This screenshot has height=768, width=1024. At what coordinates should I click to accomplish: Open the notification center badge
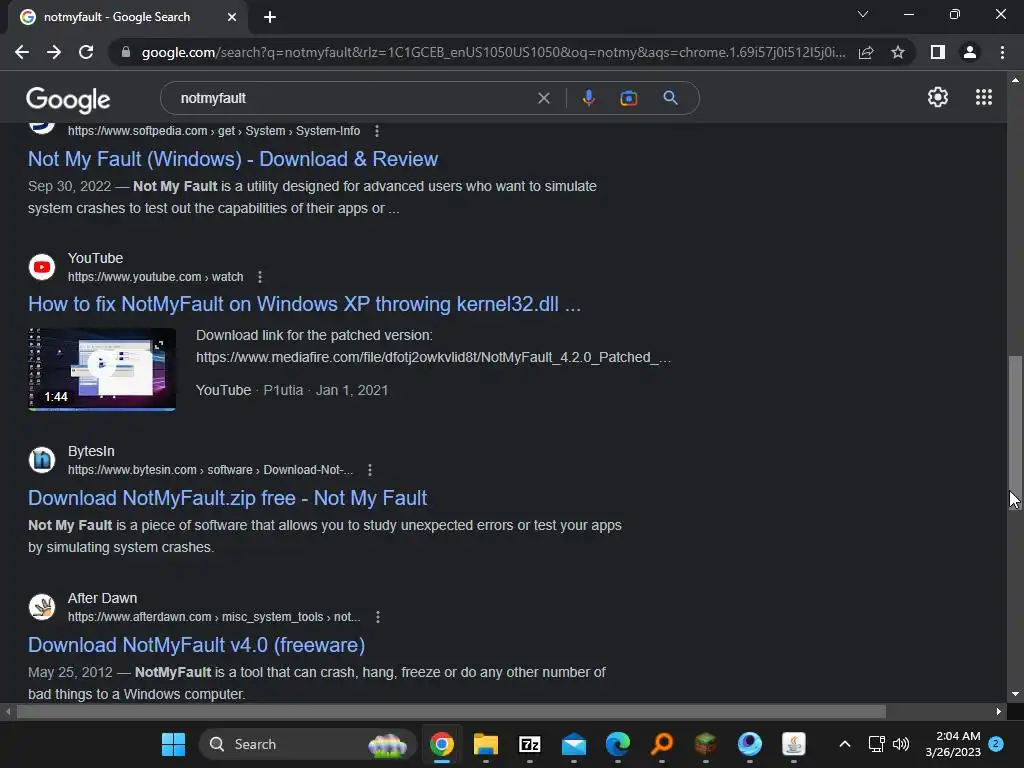point(996,744)
